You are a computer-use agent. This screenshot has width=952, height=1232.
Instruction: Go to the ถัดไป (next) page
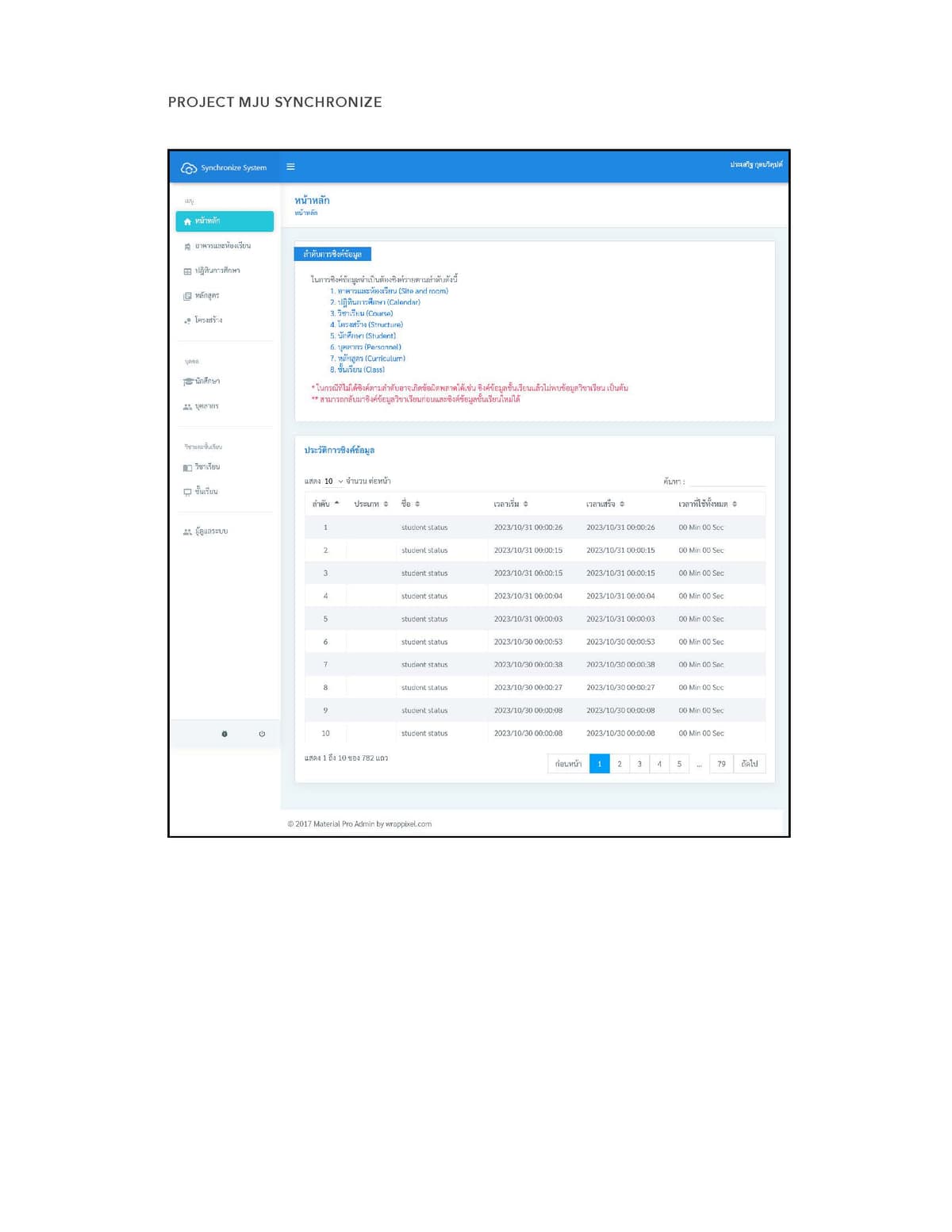[749, 764]
